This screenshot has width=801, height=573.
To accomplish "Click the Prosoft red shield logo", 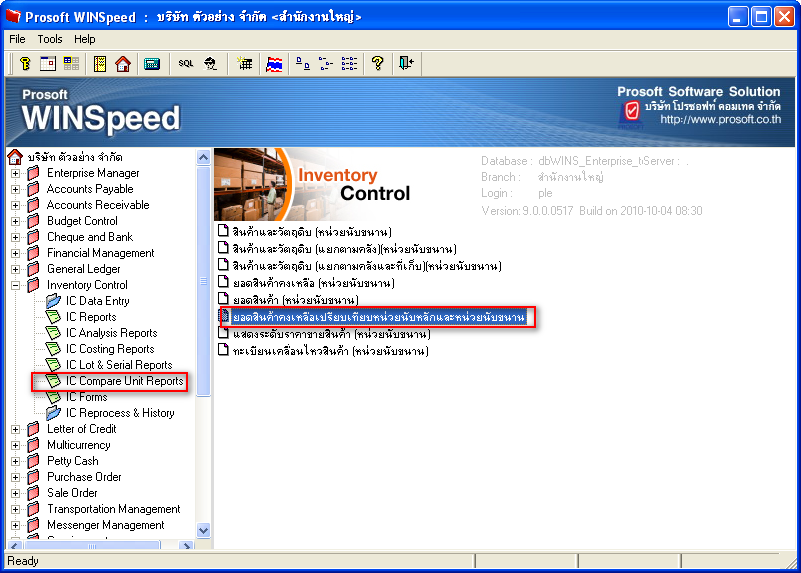I will (631, 111).
